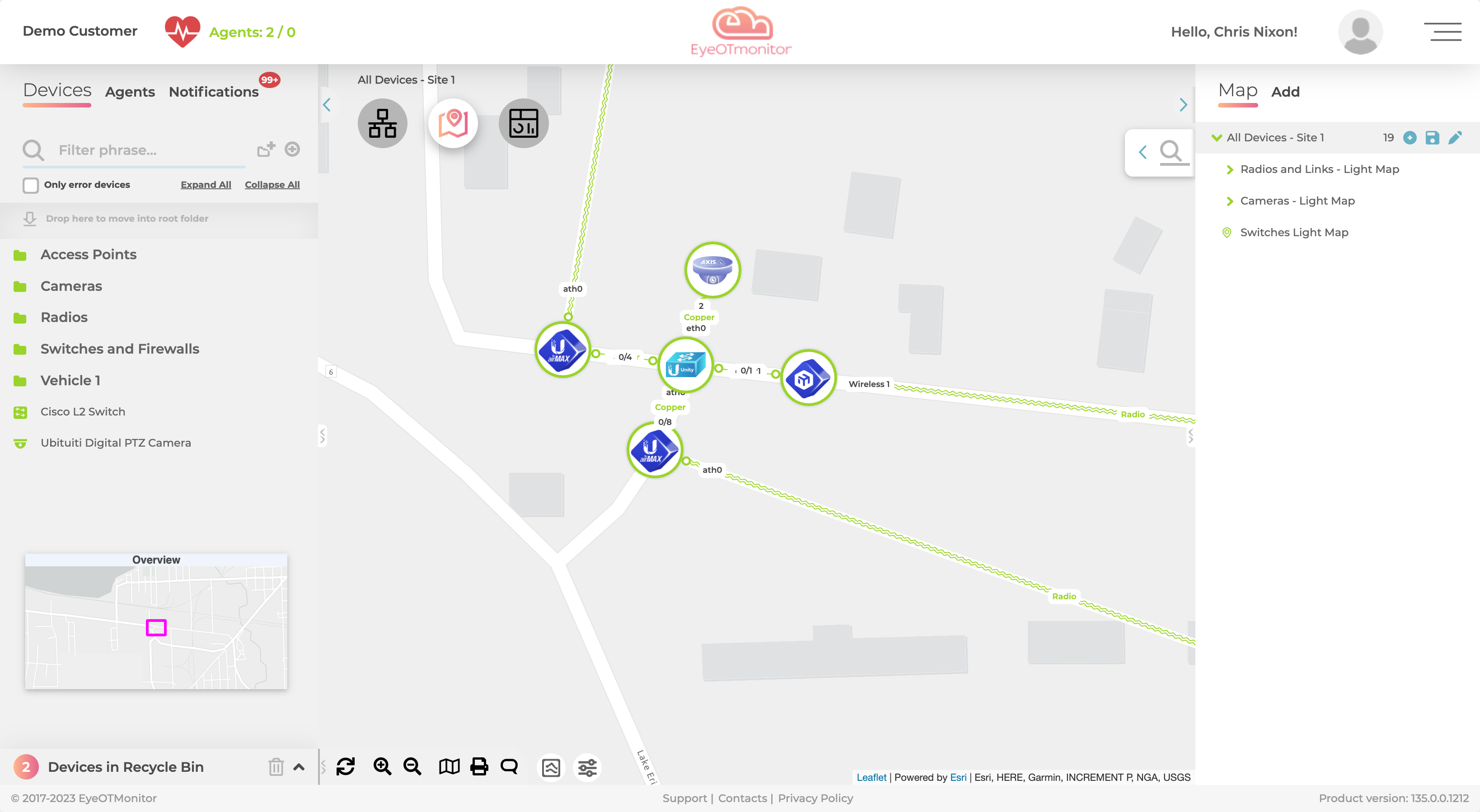1480x812 pixels.
Task: Zoom in using magnifier plus icon
Action: [x=382, y=767]
